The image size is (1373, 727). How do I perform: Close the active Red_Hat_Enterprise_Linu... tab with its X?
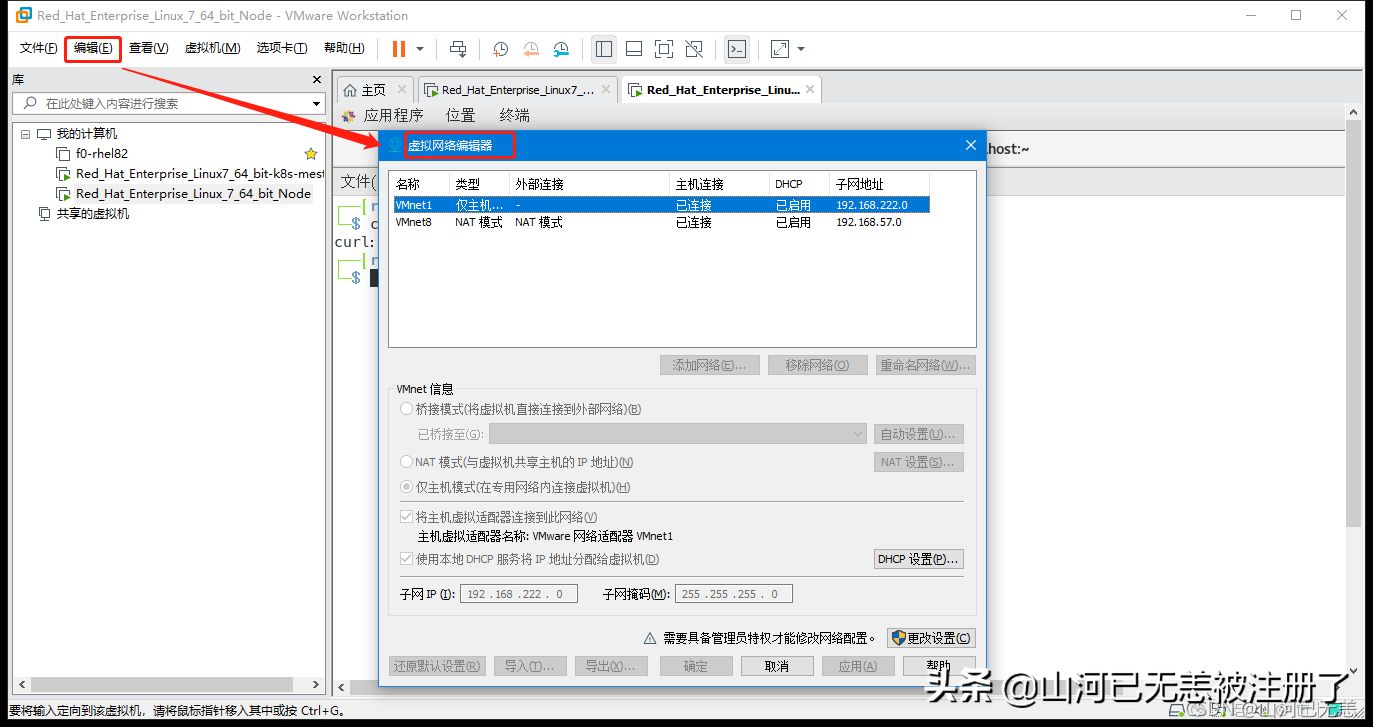[x=811, y=89]
